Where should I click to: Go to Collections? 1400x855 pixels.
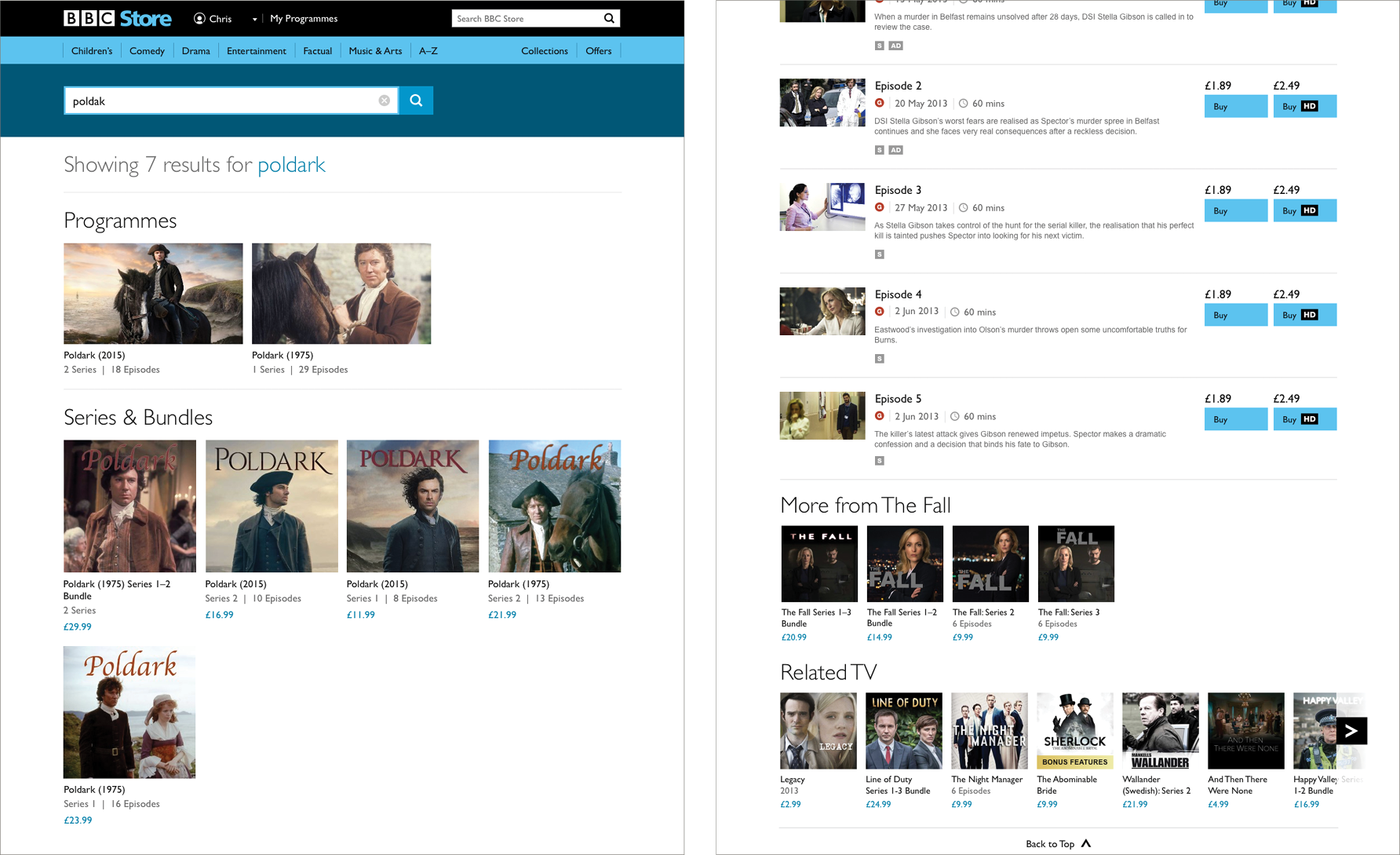(544, 51)
